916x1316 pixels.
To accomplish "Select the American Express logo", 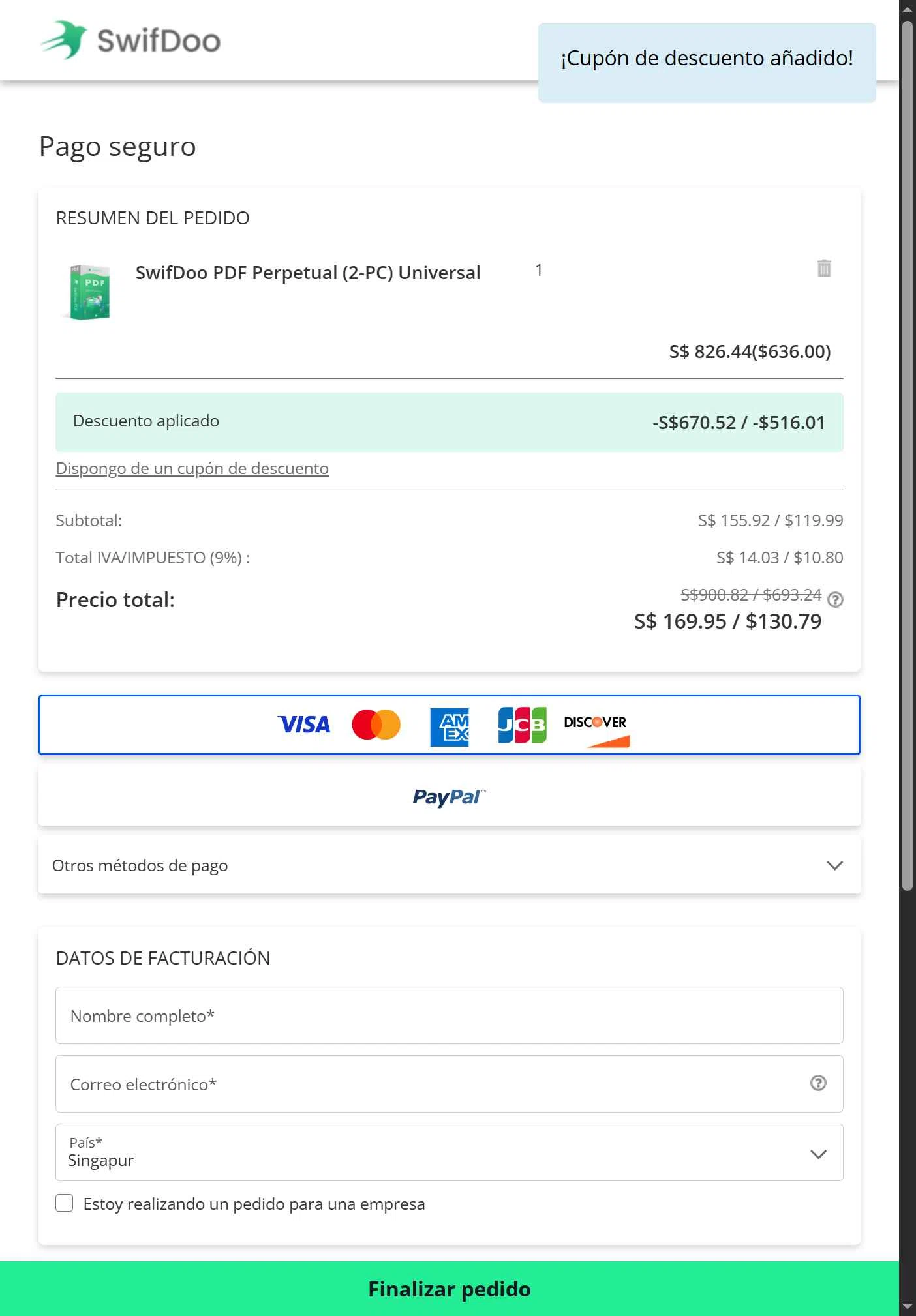I will [x=450, y=726].
